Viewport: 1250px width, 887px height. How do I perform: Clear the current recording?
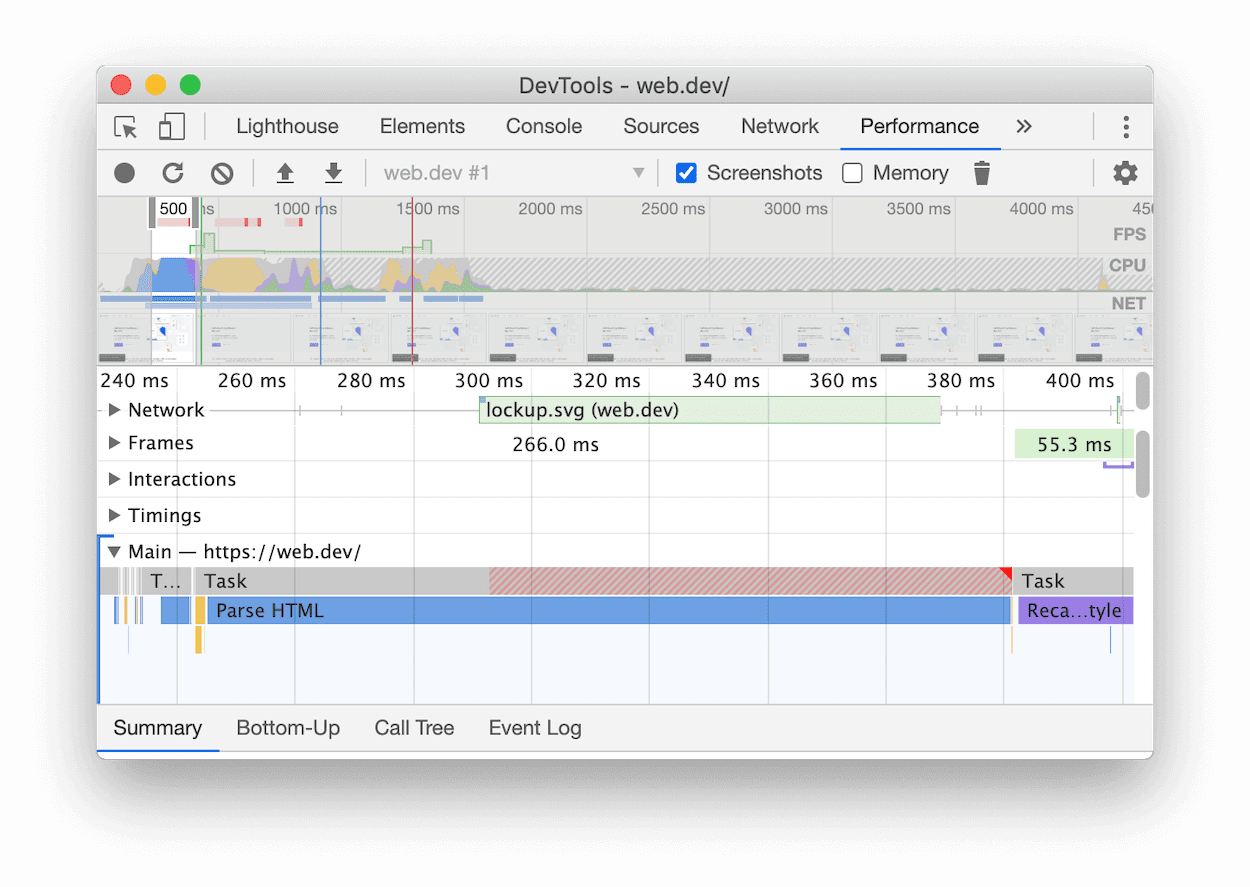click(x=221, y=172)
